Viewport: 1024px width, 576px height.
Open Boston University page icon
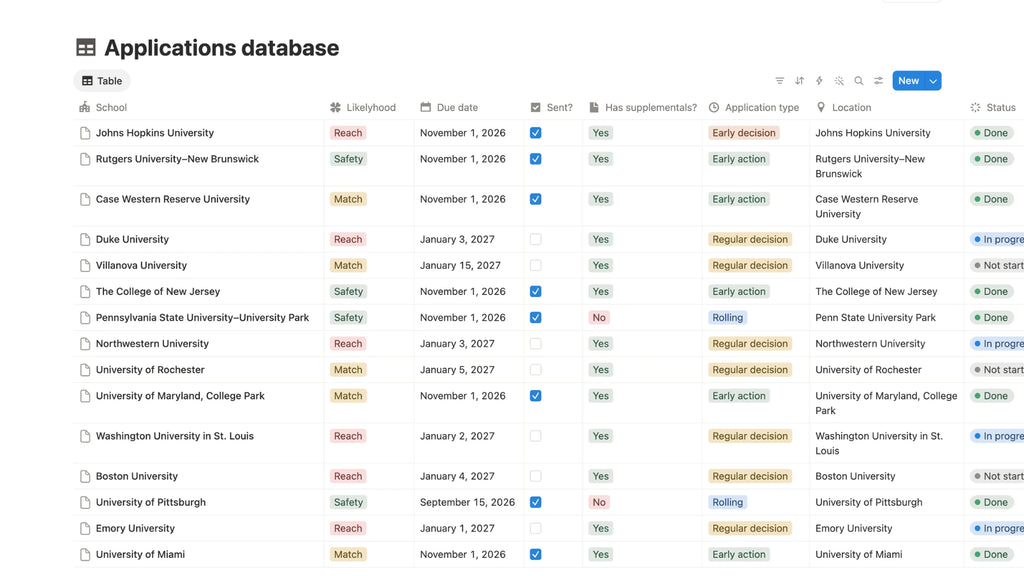tap(85, 477)
